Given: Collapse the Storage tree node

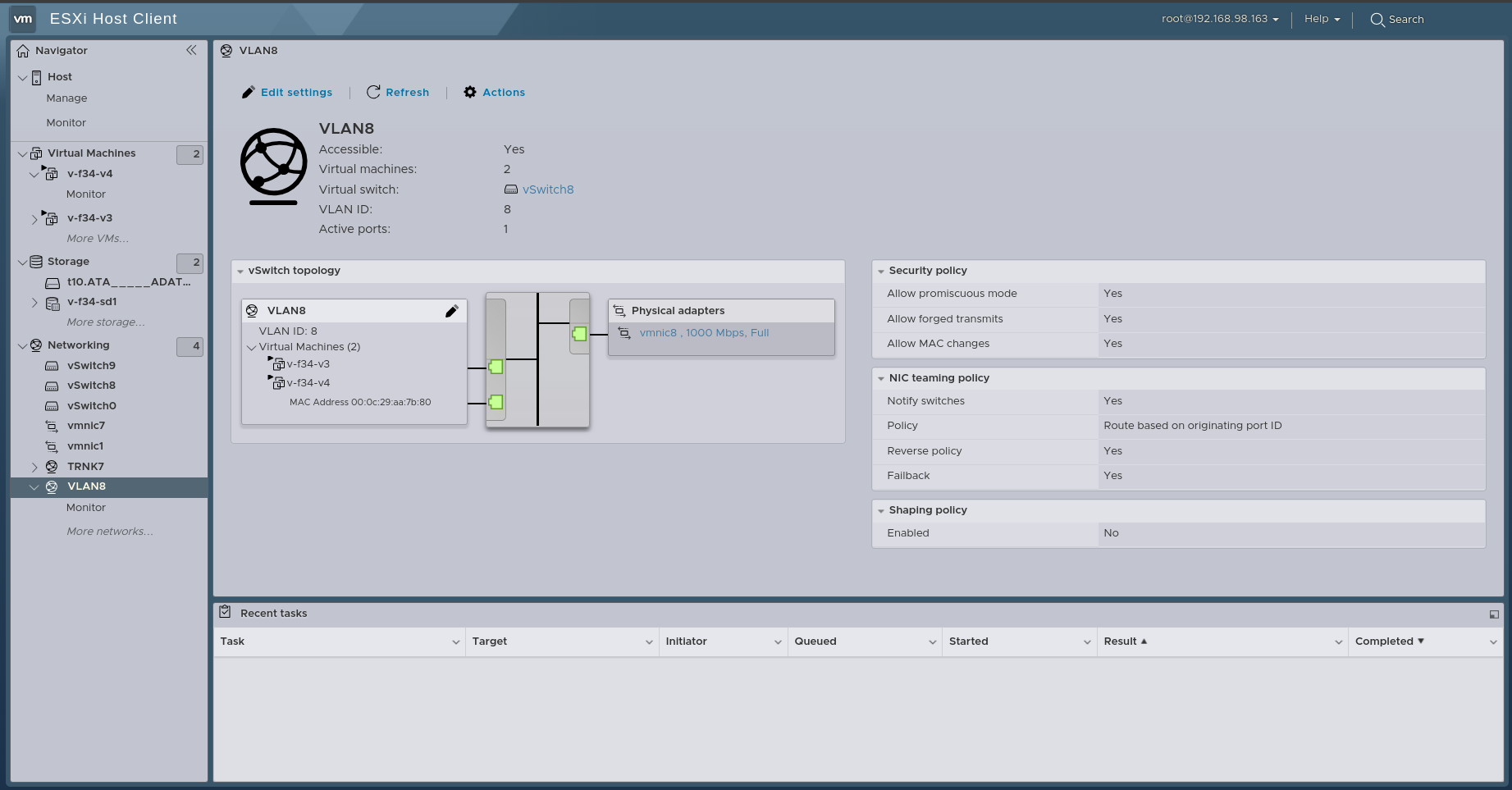Looking at the screenshot, I should coord(23,262).
